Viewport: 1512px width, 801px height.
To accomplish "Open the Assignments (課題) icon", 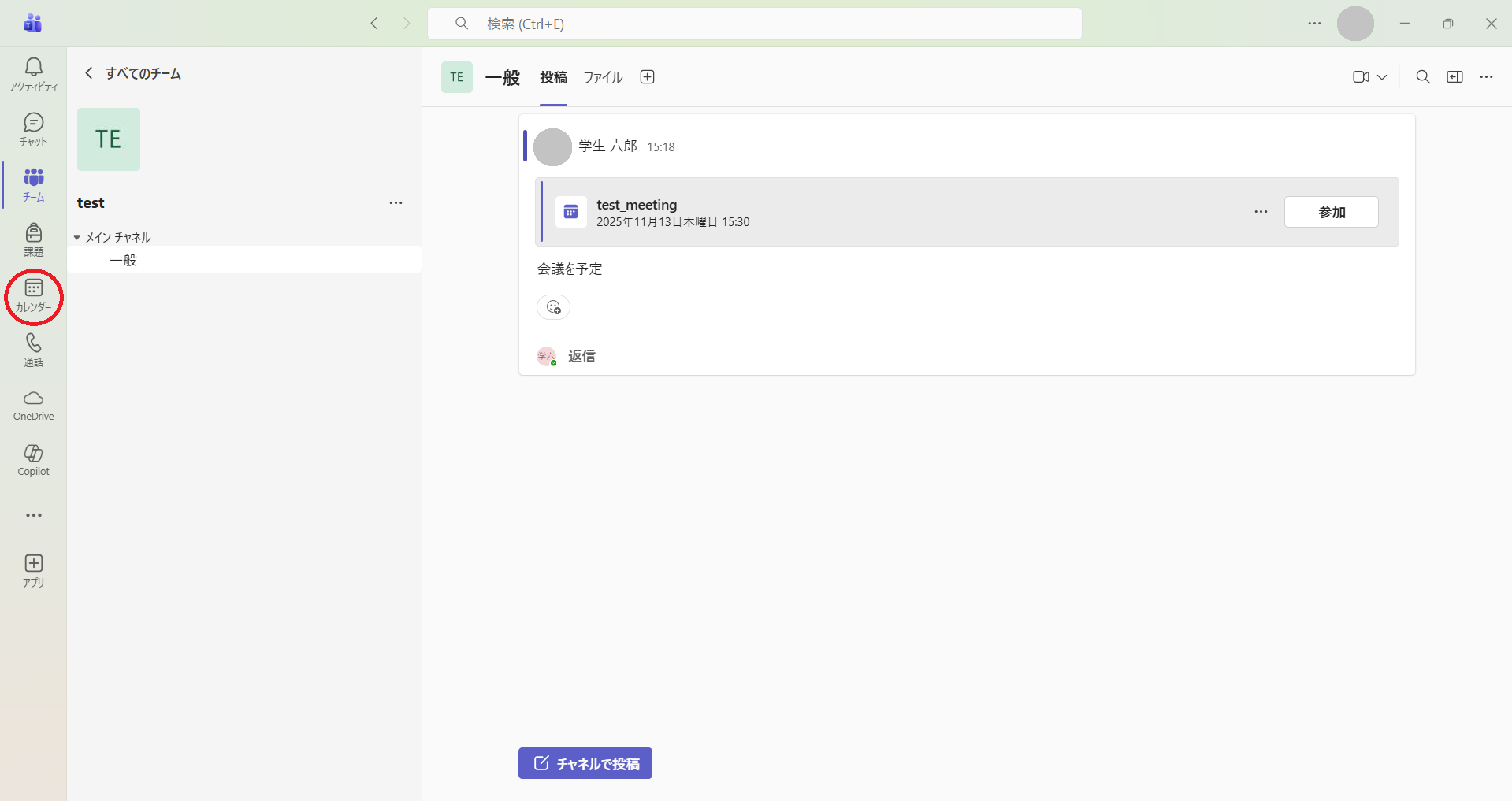I will coord(33,239).
